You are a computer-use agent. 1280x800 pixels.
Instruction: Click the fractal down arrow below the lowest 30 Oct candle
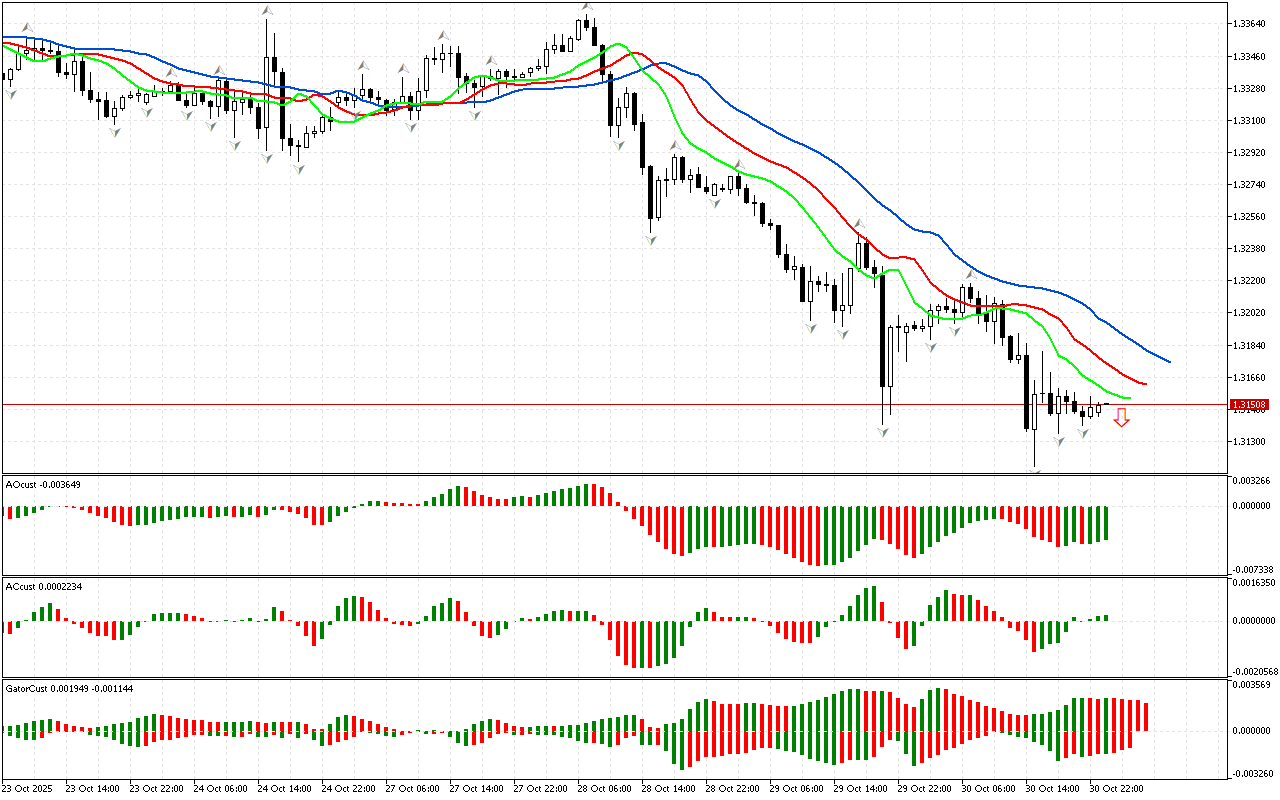pyautogui.click(x=1036, y=471)
